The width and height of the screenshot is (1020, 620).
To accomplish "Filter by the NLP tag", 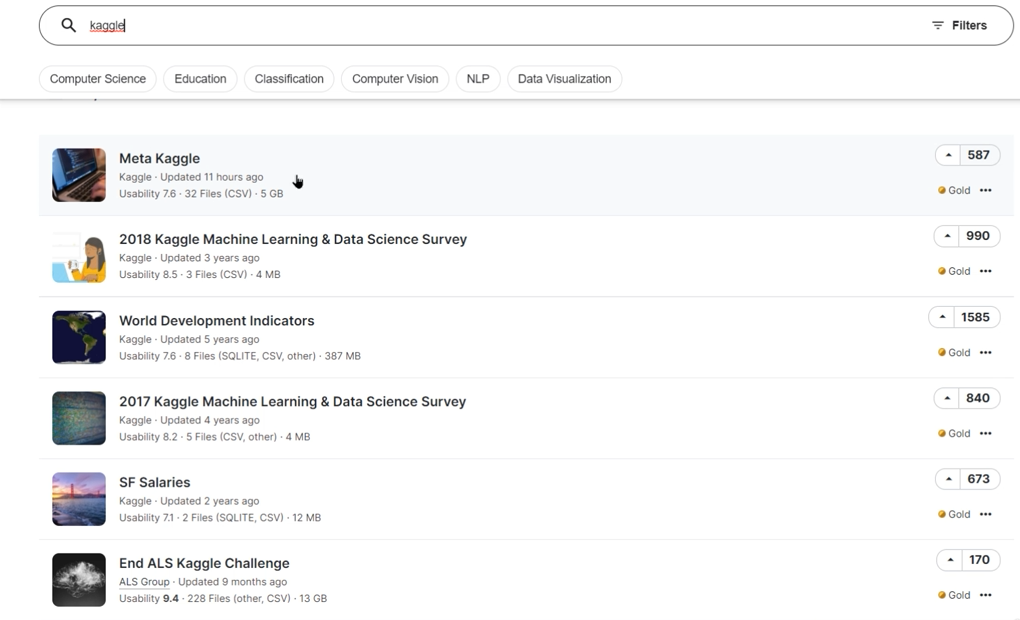I will tap(478, 79).
